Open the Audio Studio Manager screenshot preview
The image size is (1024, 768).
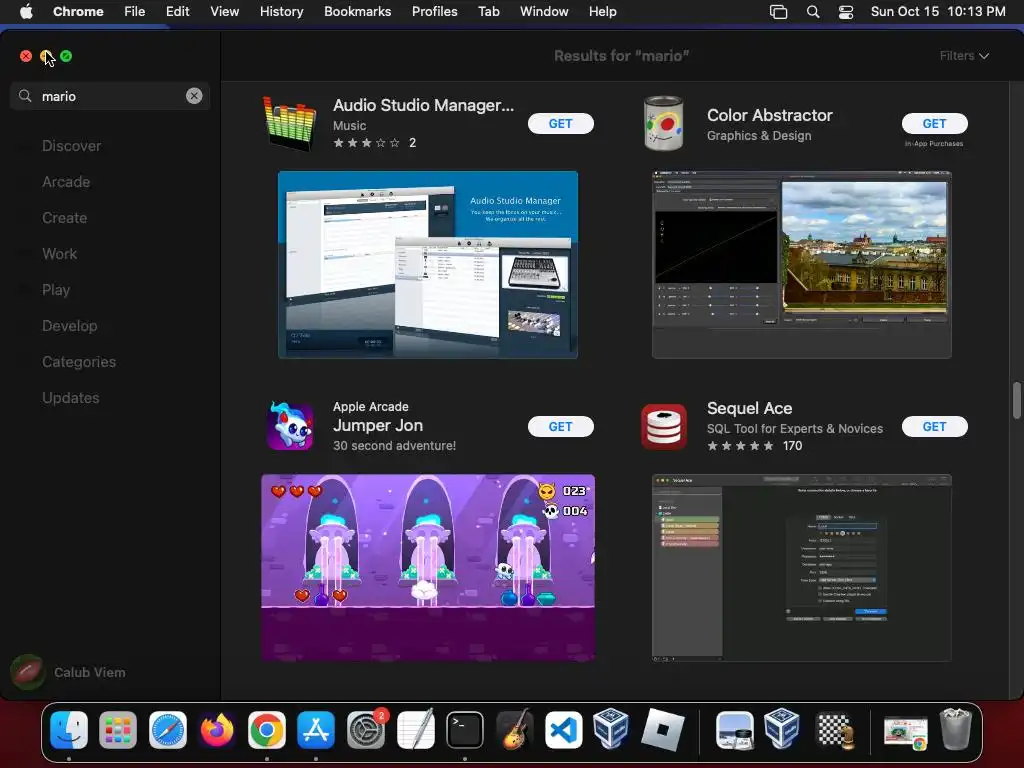click(428, 264)
